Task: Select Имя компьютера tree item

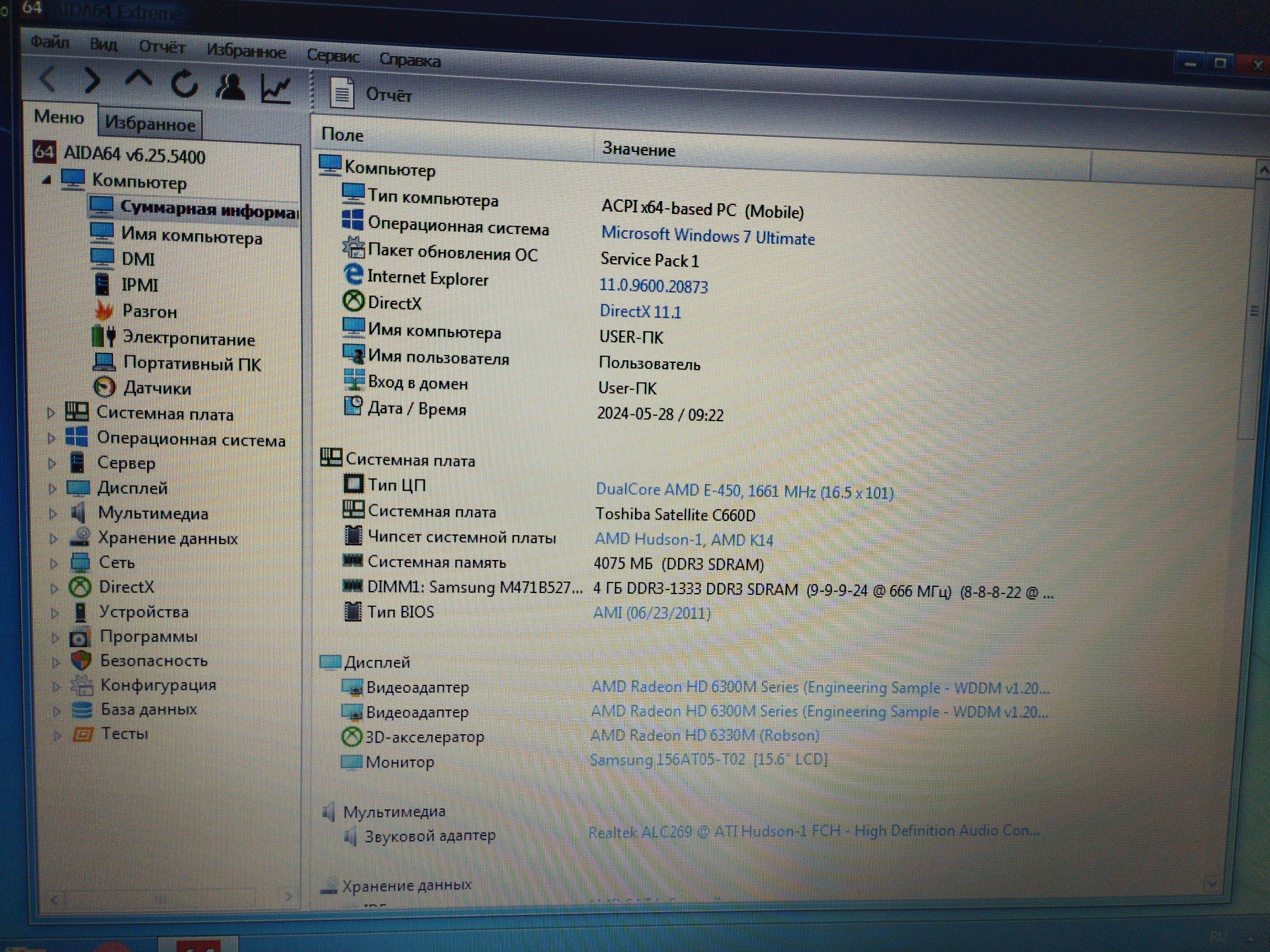Action: pos(191,236)
